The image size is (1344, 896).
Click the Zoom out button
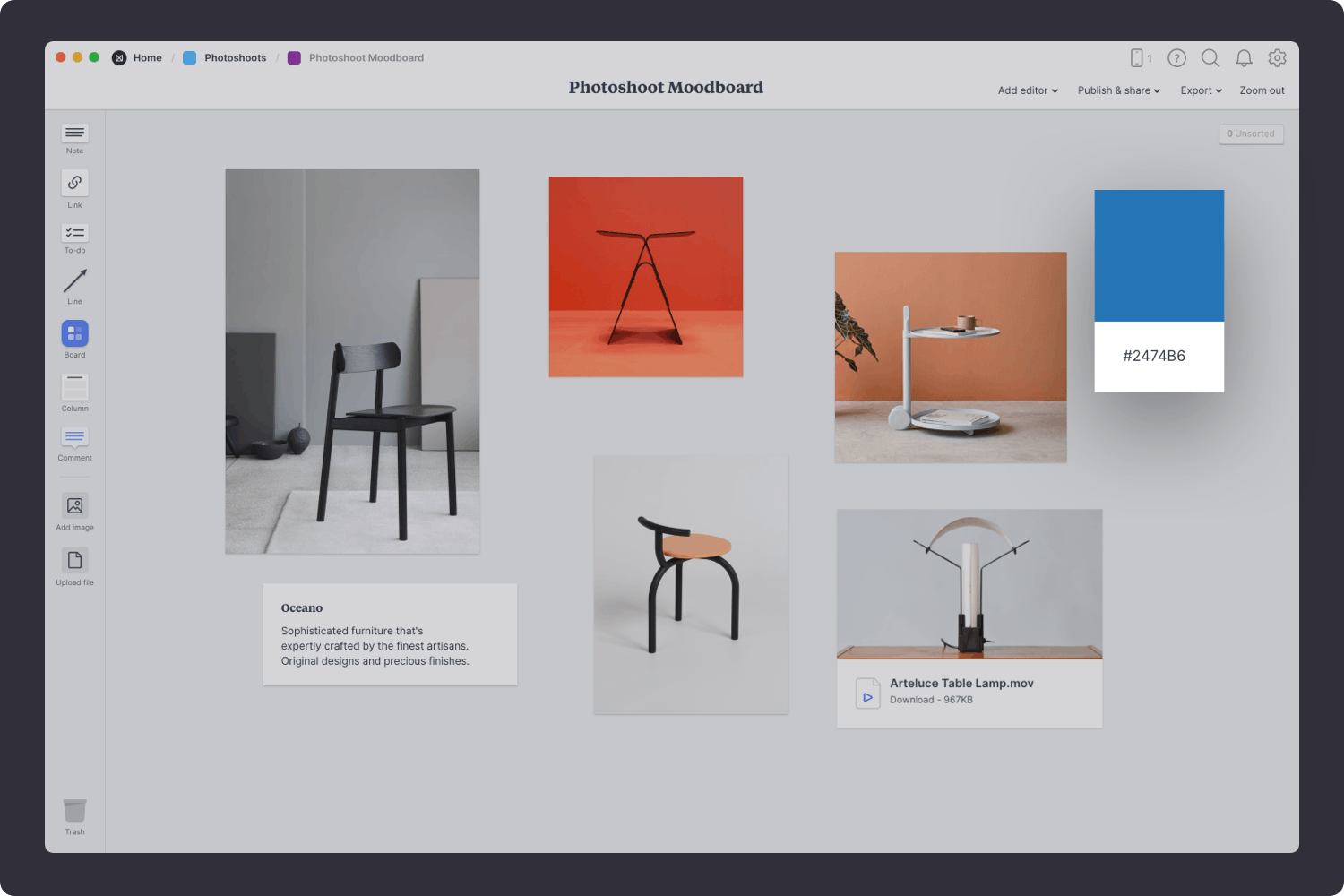1262,90
